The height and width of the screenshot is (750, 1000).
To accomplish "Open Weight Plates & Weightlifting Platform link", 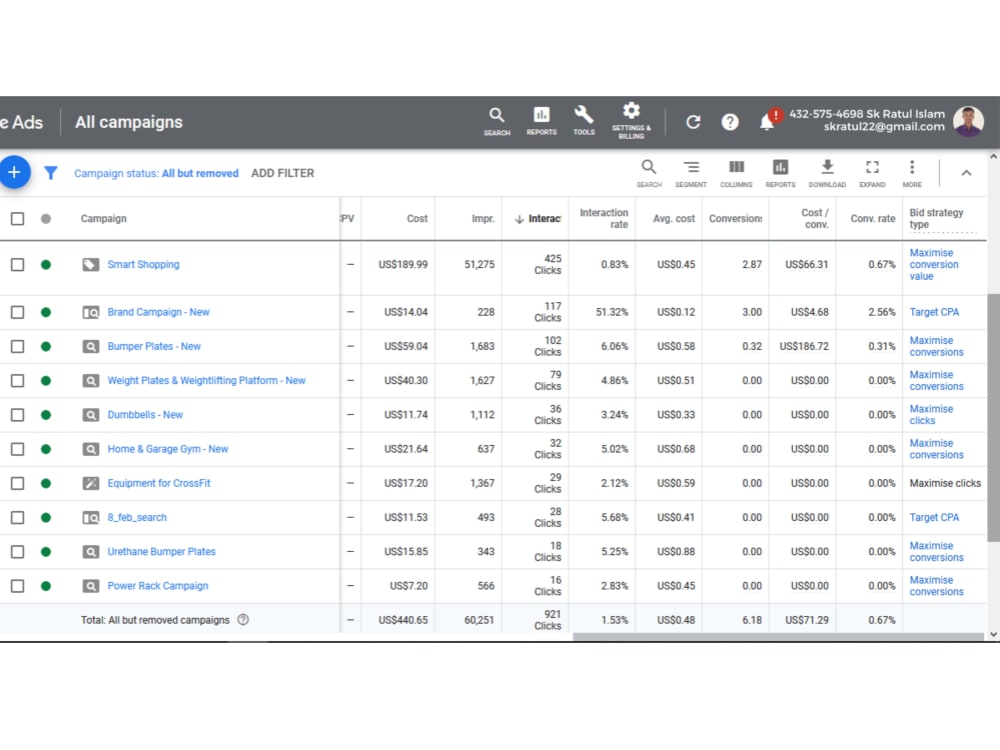I will point(207,381).
